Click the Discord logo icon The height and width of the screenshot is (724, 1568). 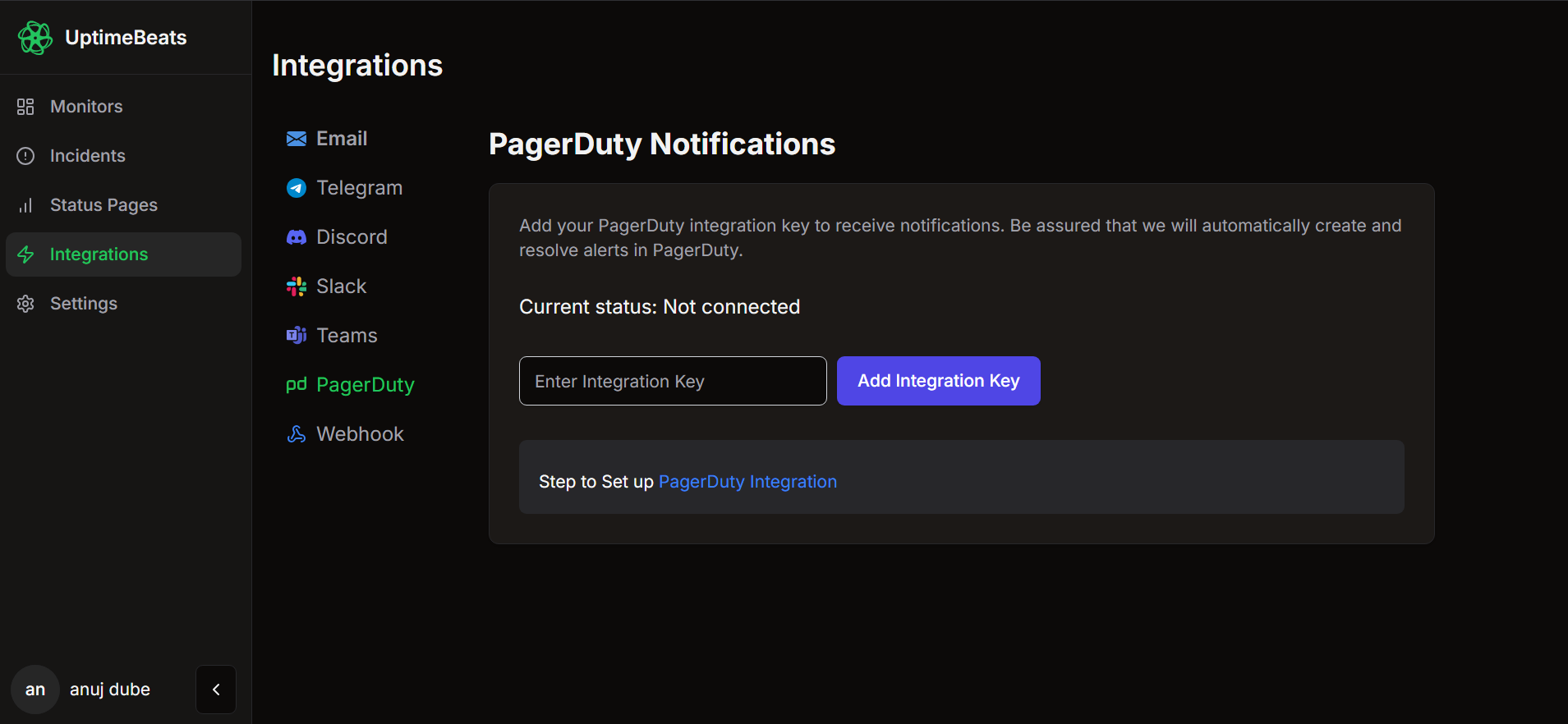coord(297,237)
